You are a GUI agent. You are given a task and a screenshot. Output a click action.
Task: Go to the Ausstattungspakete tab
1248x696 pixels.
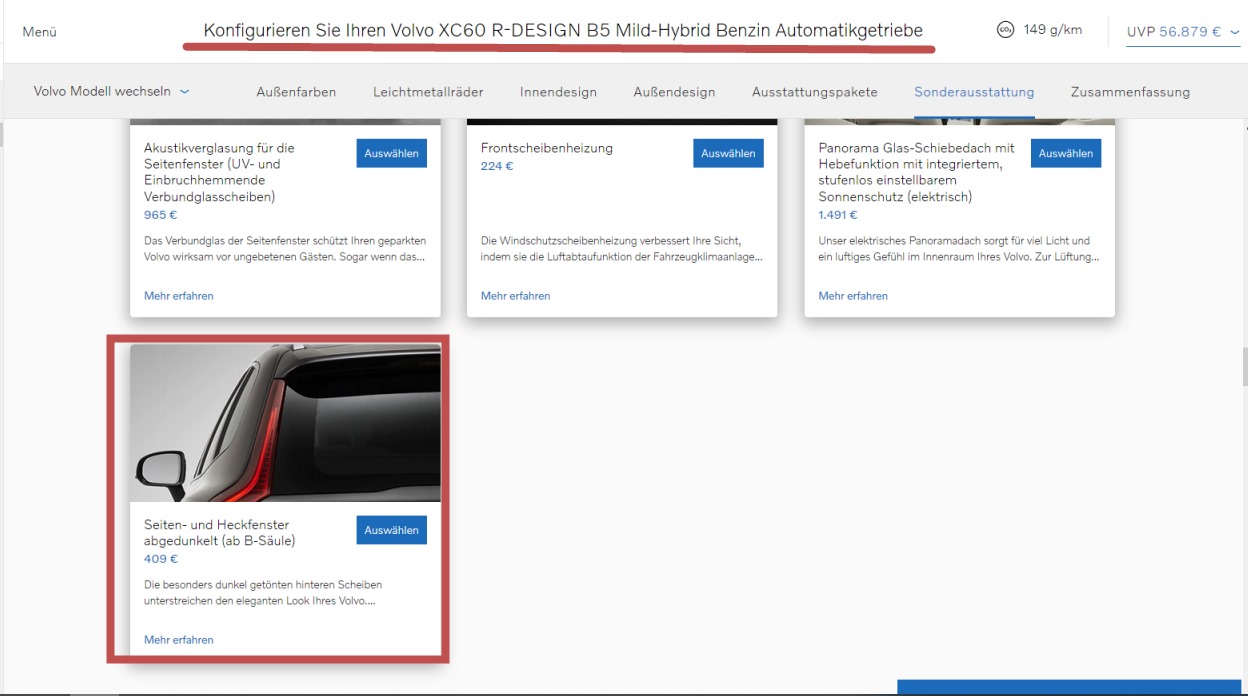815,92
